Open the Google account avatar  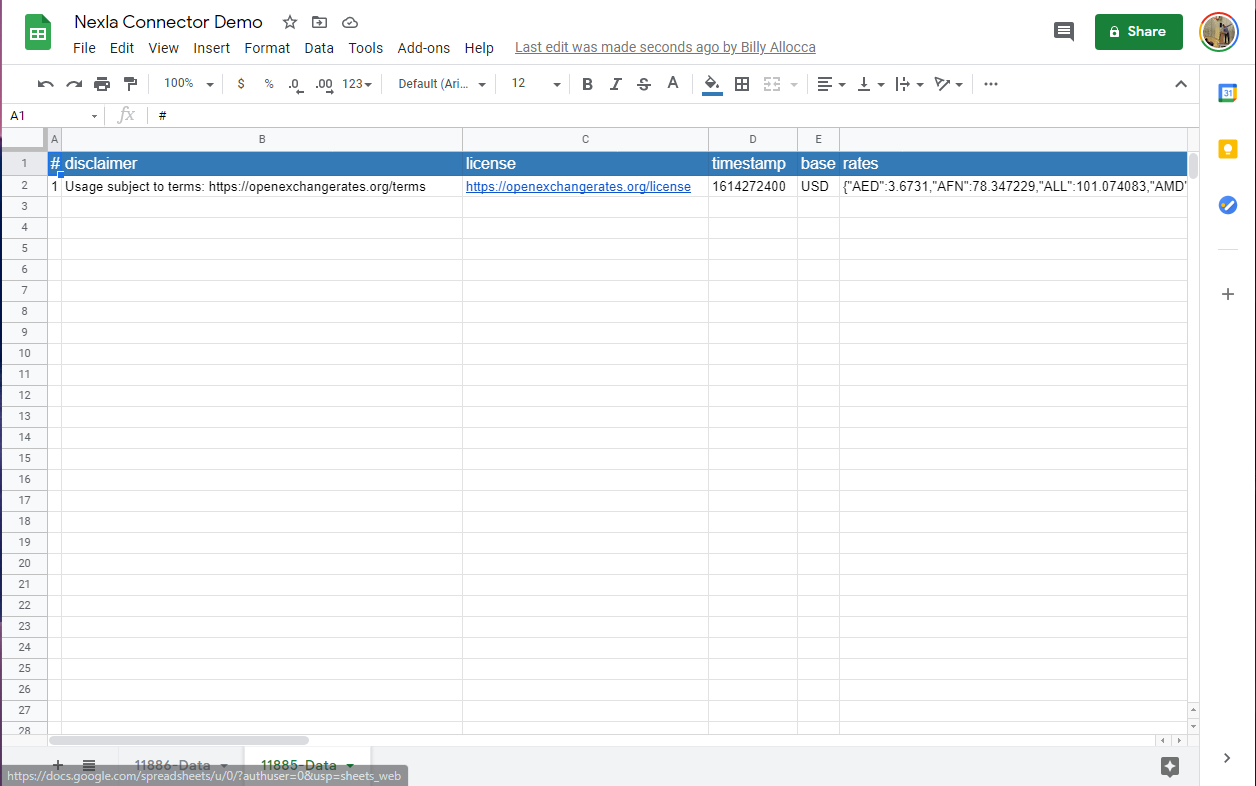tap(1219, 32)
